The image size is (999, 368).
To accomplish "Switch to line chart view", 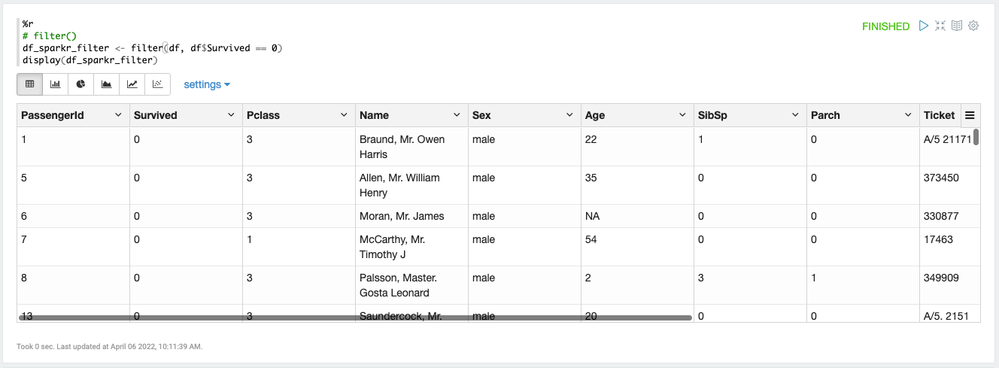I will click(x=132, y=84).
